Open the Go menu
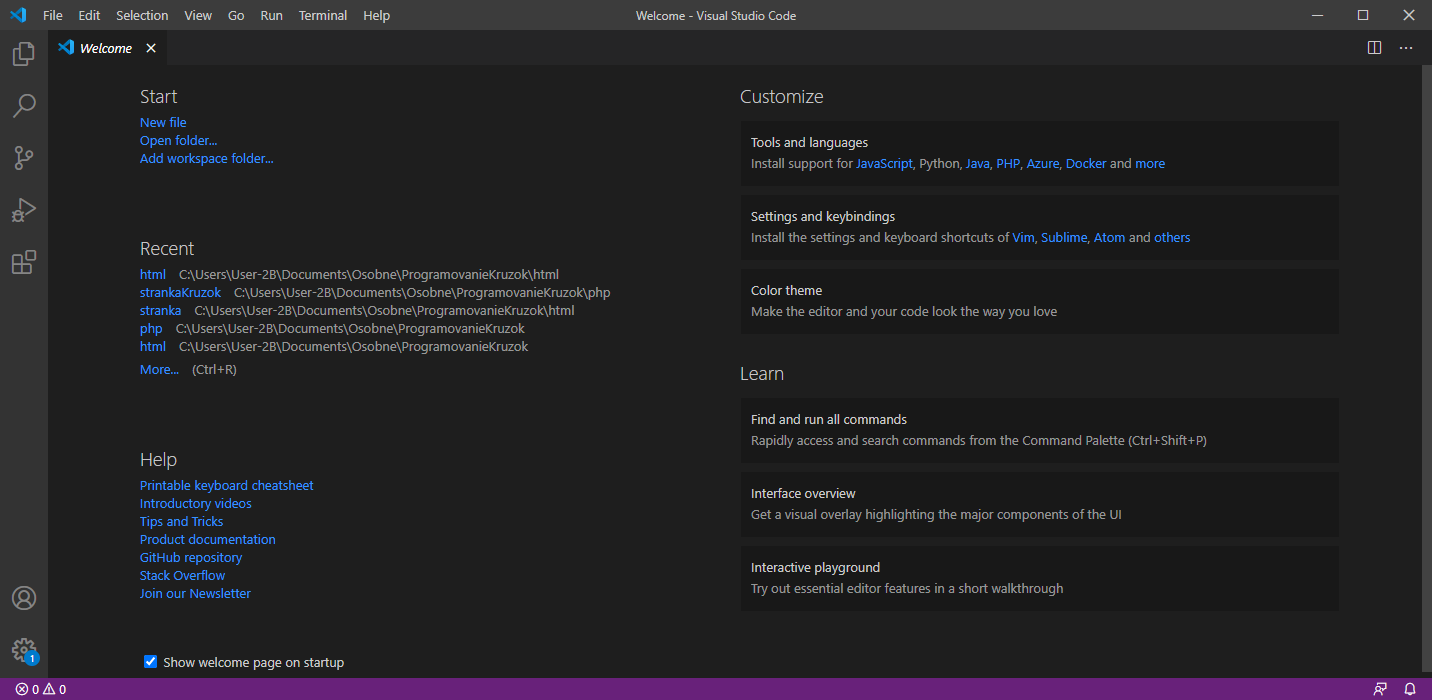 tap(236, 15)
